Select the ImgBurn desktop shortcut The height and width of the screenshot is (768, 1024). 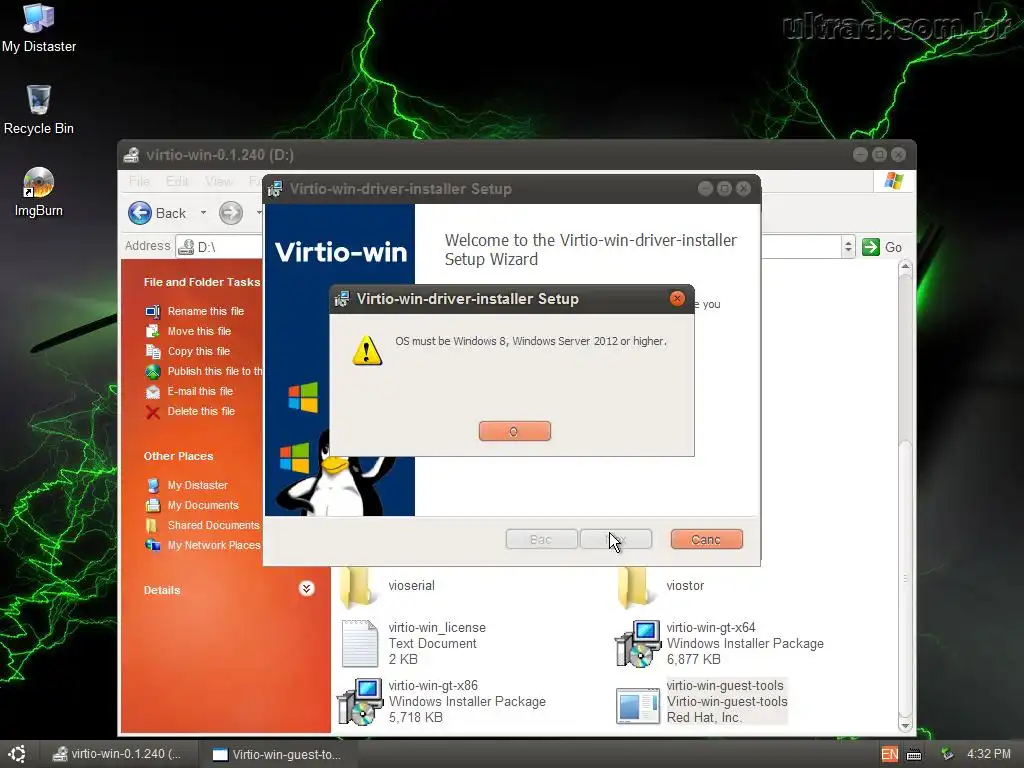pyautogui.click(x=39, y=192)
